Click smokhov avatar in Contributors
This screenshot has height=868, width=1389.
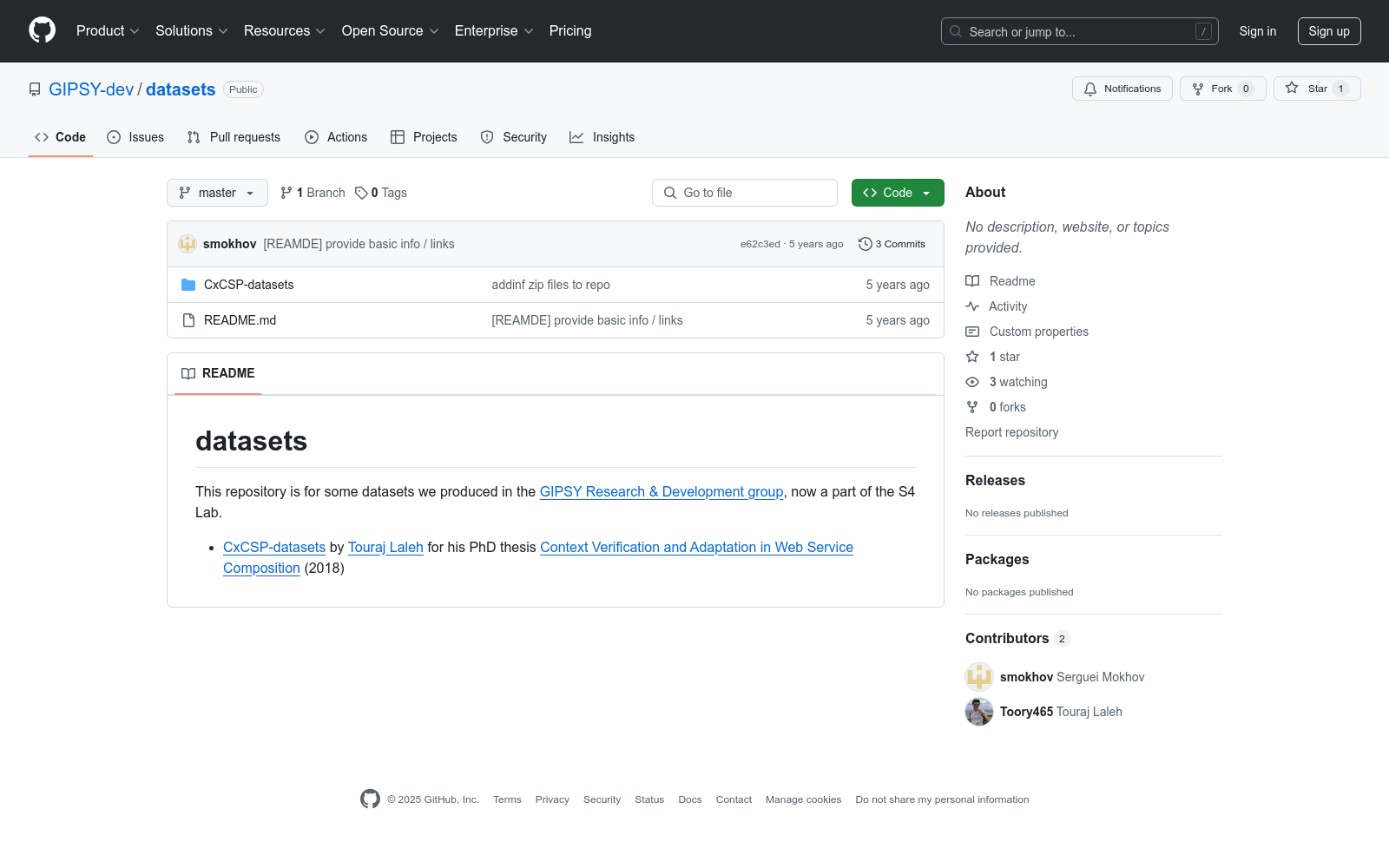click(x=979, y=677)
